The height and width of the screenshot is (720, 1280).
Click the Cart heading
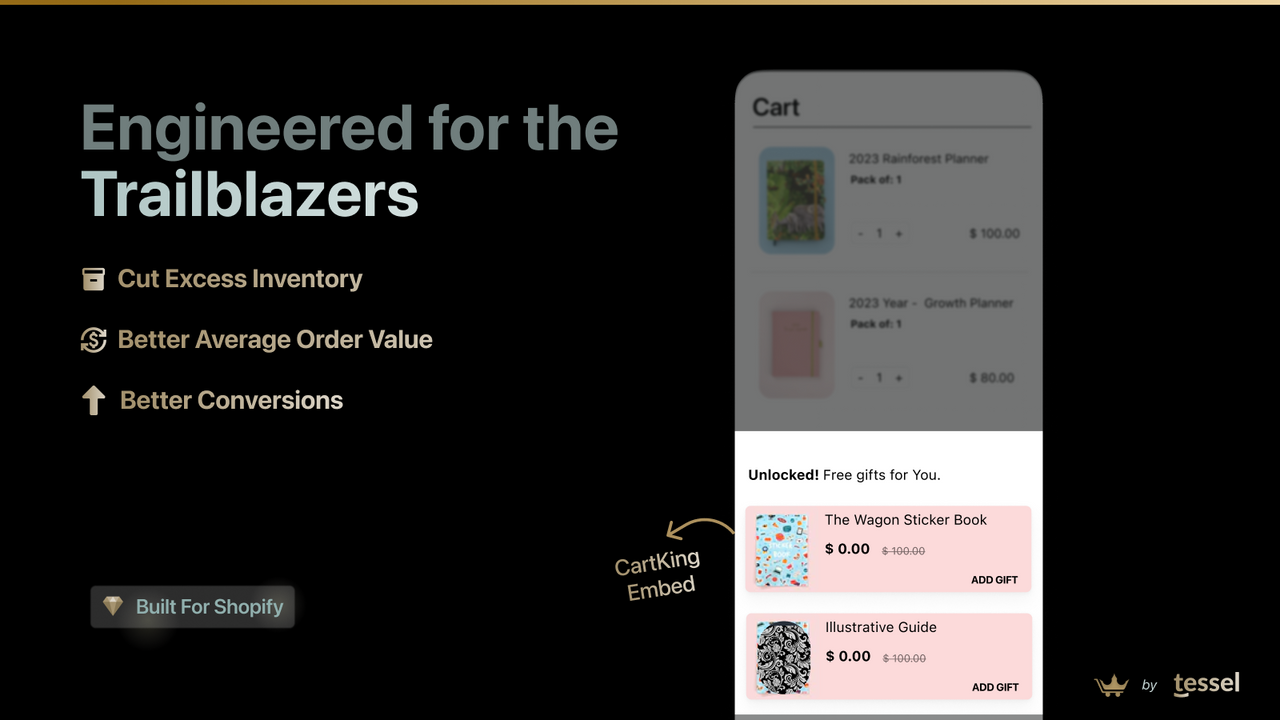(x=776, y=107)
